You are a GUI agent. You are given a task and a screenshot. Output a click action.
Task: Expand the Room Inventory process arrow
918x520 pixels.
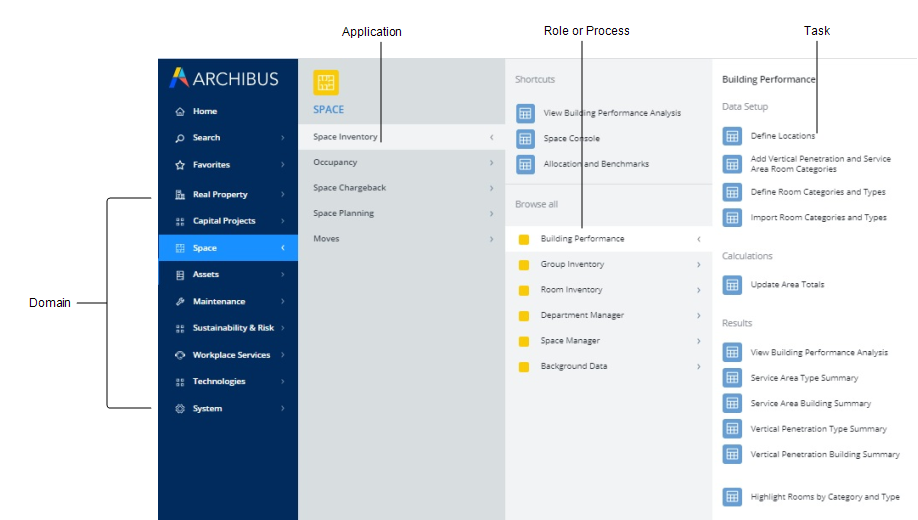698,290
